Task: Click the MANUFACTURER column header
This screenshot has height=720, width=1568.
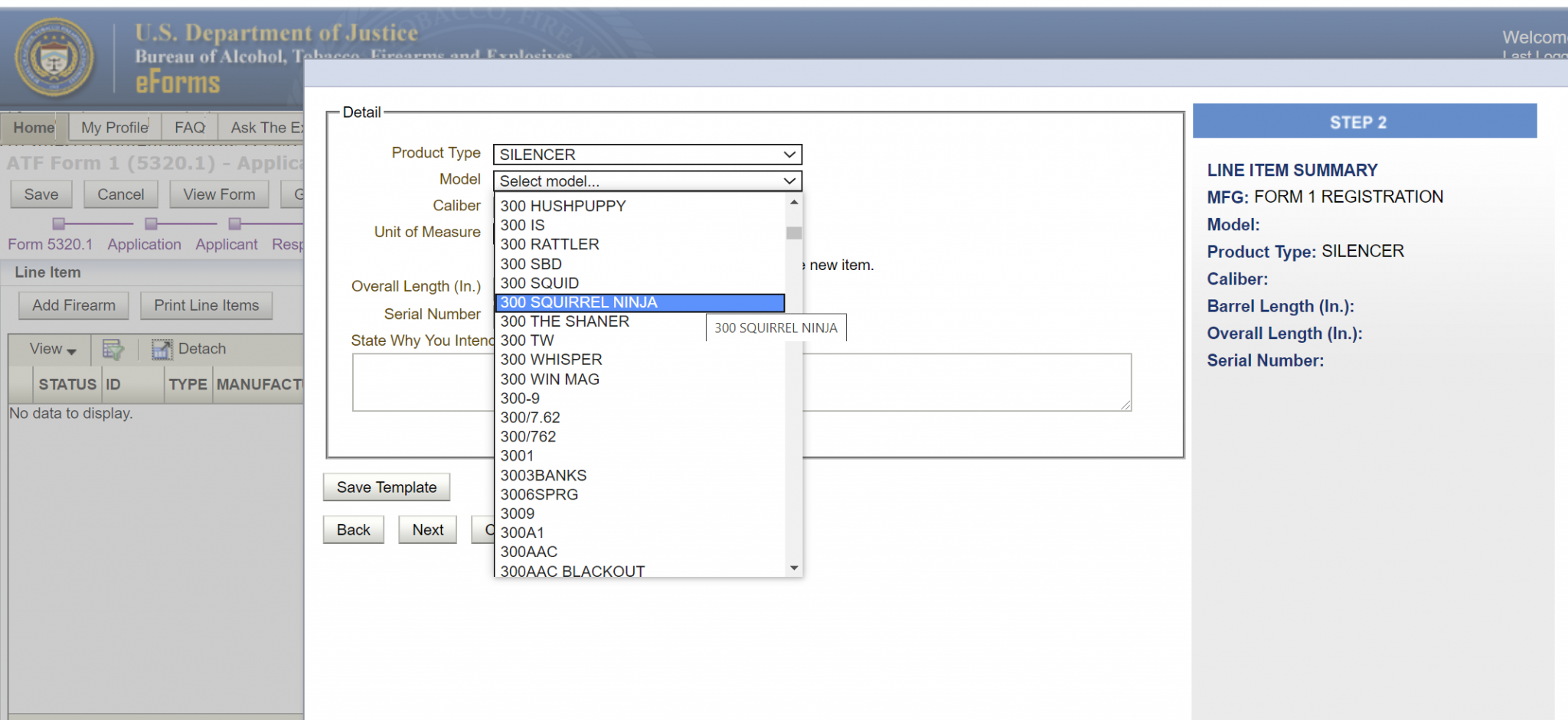Action: [x=259, y=384]
